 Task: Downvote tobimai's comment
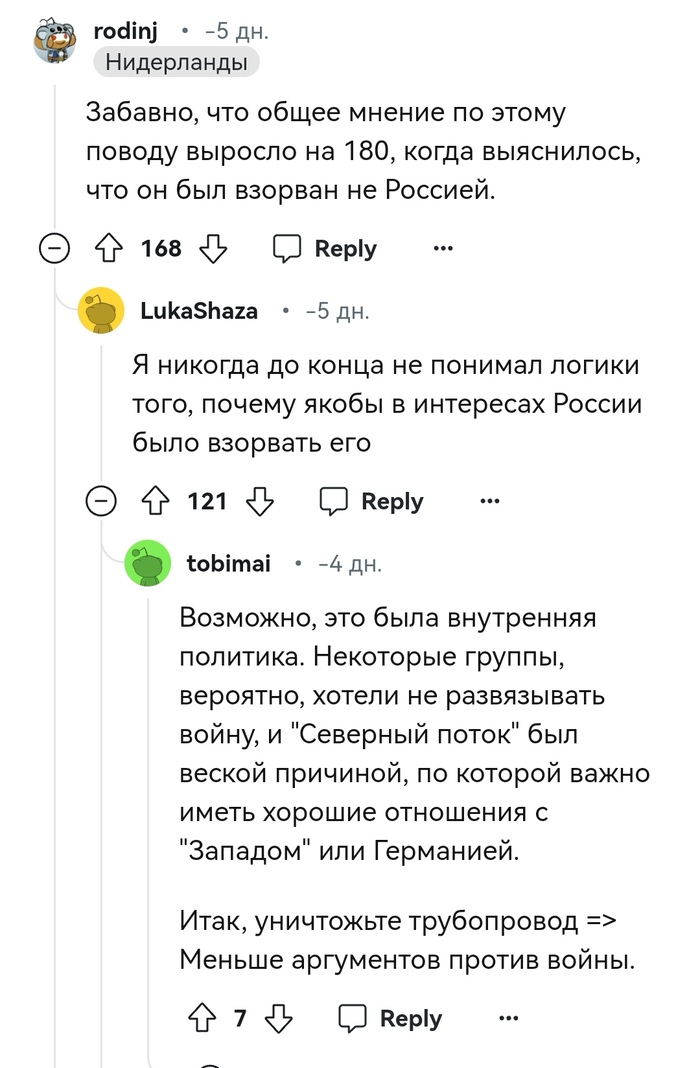pos(279,1018)
